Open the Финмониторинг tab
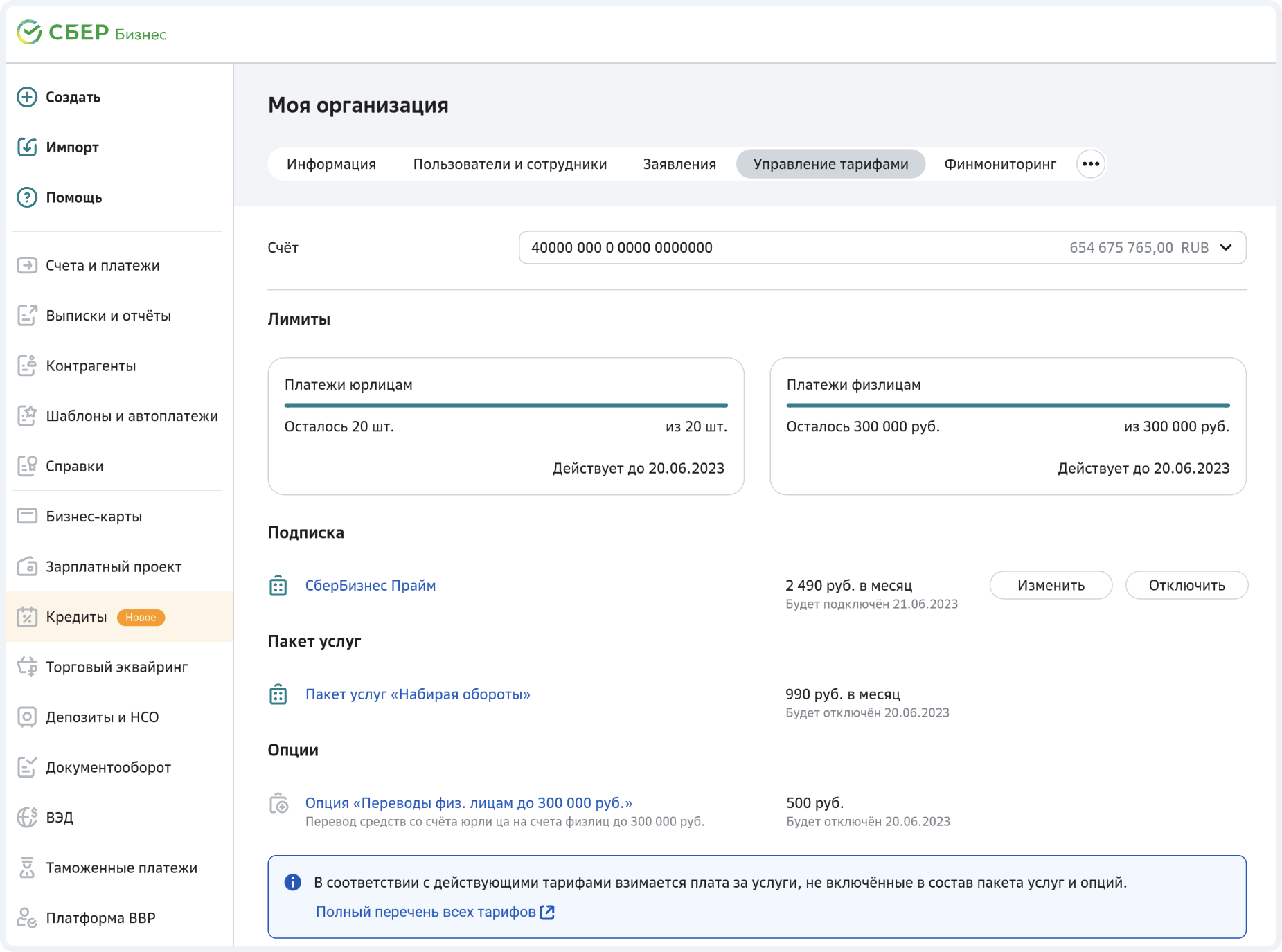 click(x=1000, y=164)
